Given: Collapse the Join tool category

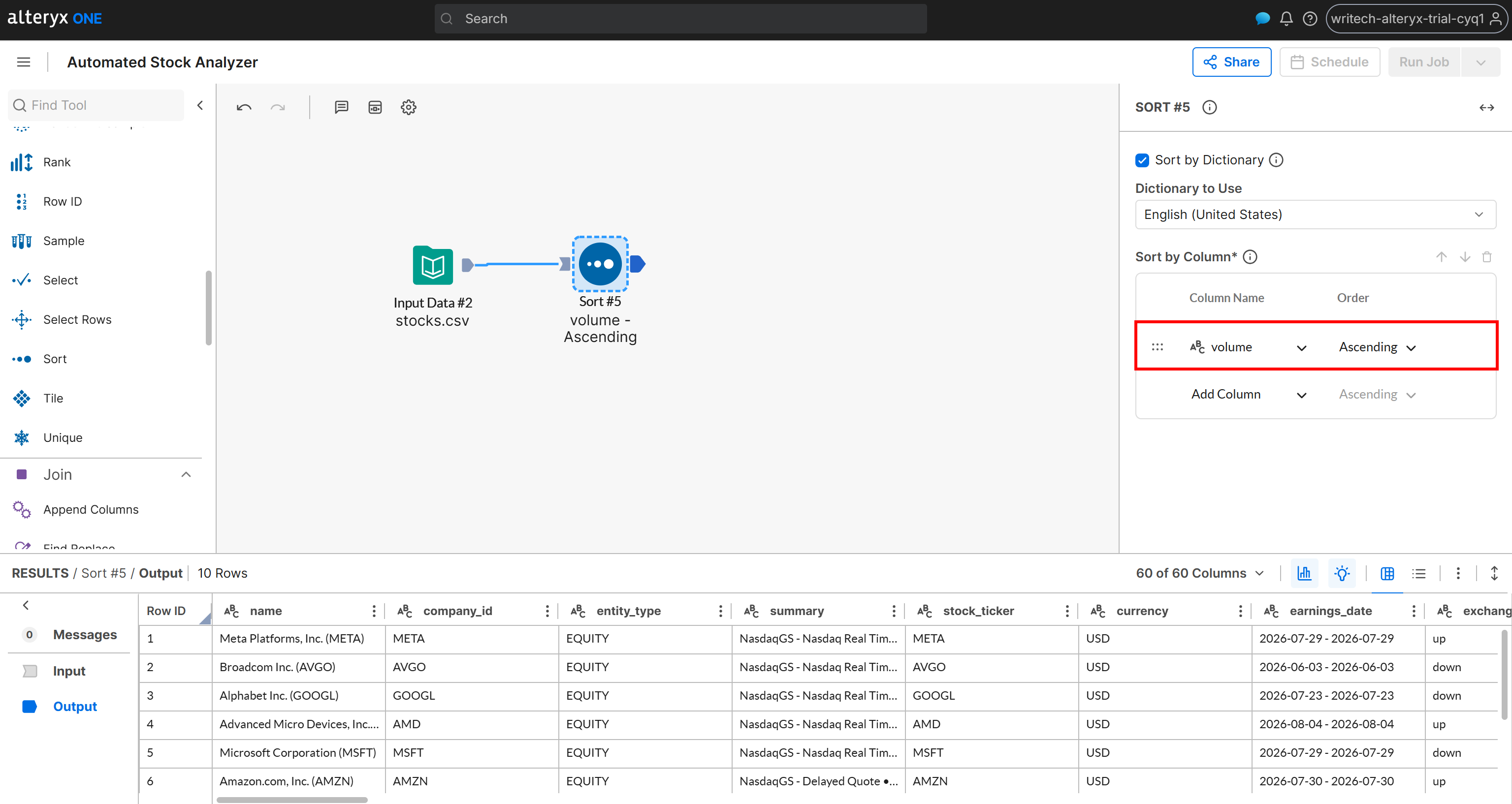Looking at the screenshot, I should click(x=186, y=474).
